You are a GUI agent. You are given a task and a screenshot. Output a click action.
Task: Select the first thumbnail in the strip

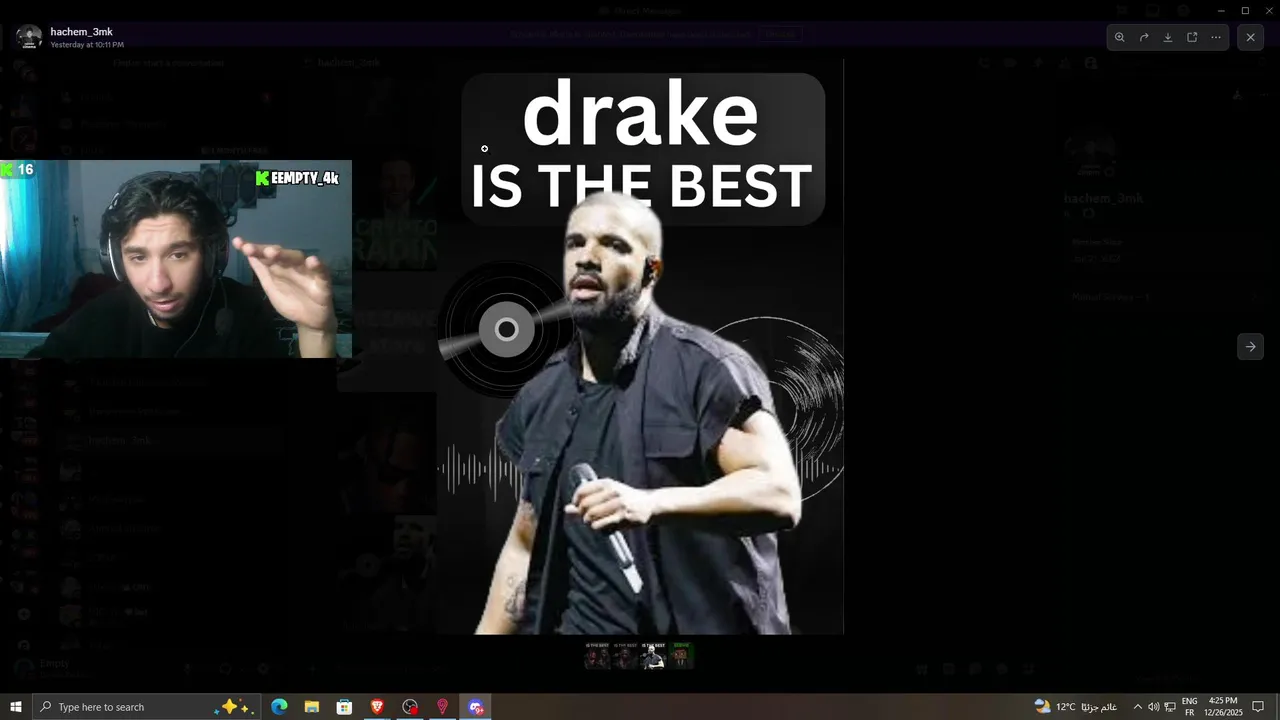tap(597, 656)
